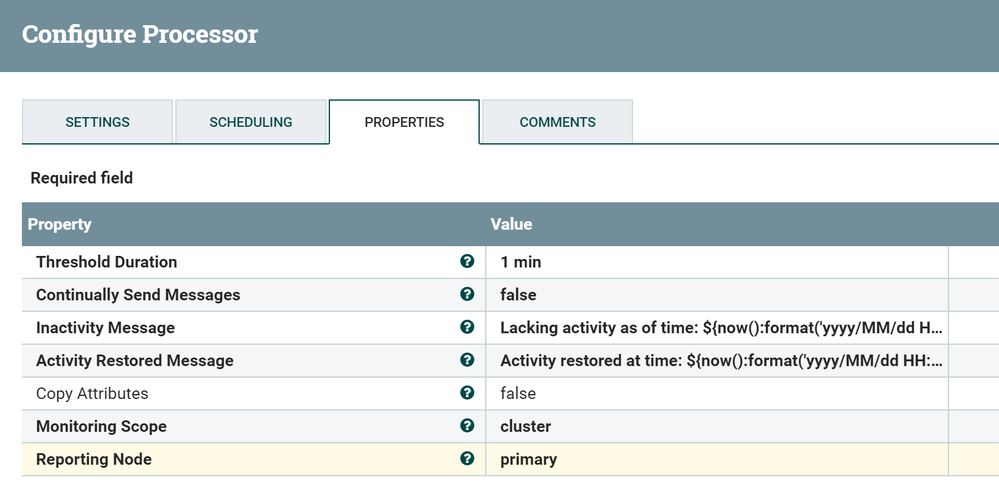999x496 pixels.
Task: Click help icon for Monitoring Scope
Action: click(467, 426)
